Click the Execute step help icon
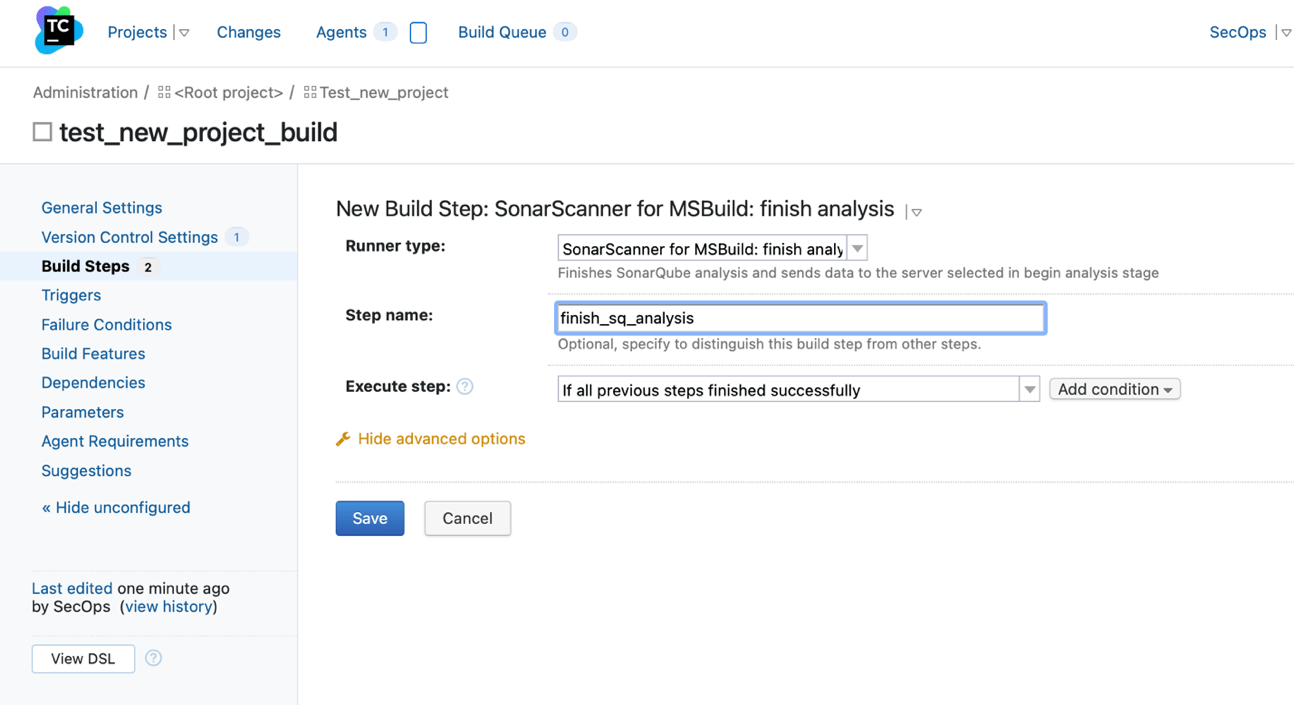Image resolution: width=1294 pixels, height=705 pixels. [465, 387]
